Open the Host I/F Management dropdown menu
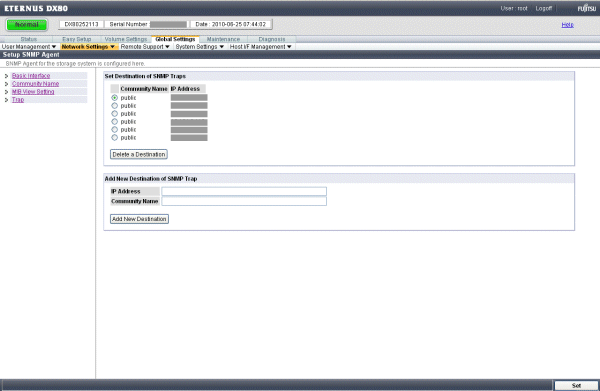 coord(261,47)
